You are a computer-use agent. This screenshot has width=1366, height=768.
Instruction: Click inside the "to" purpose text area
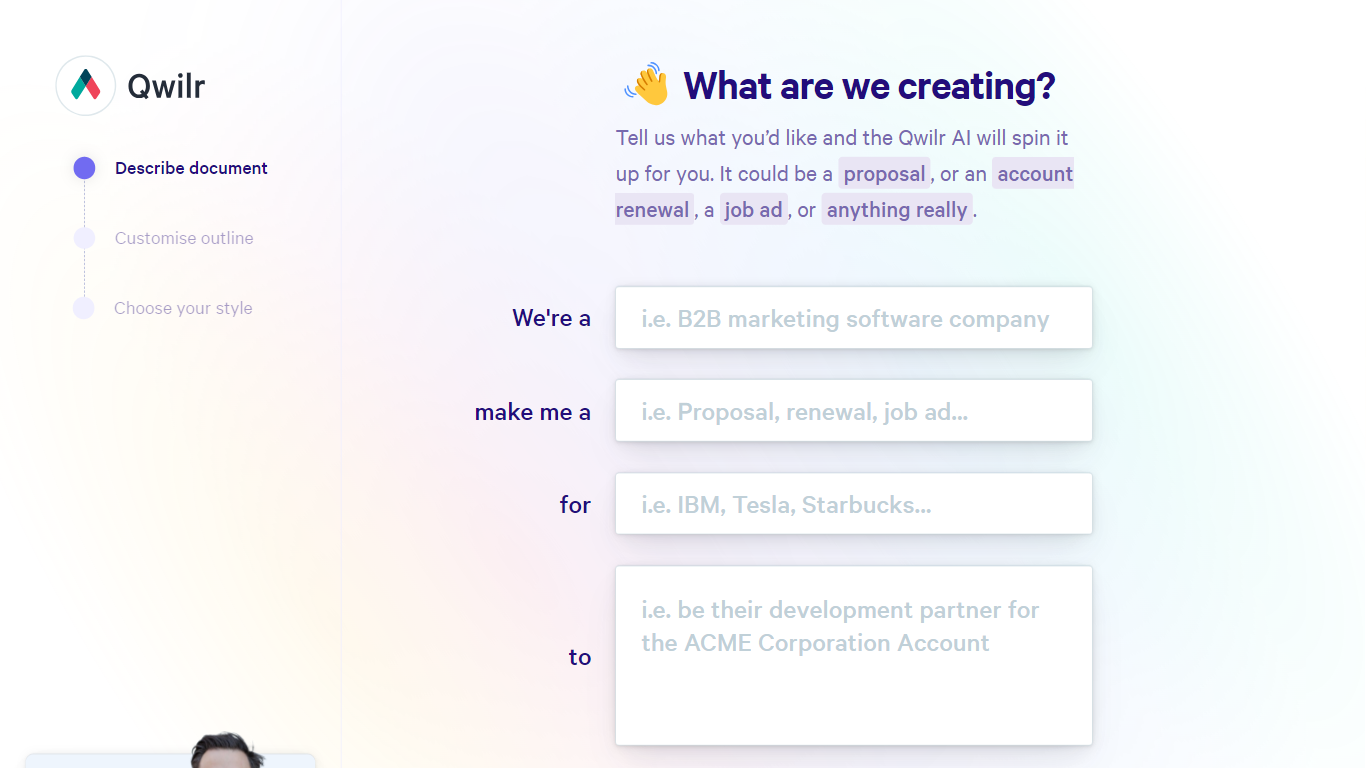[854, 656]
